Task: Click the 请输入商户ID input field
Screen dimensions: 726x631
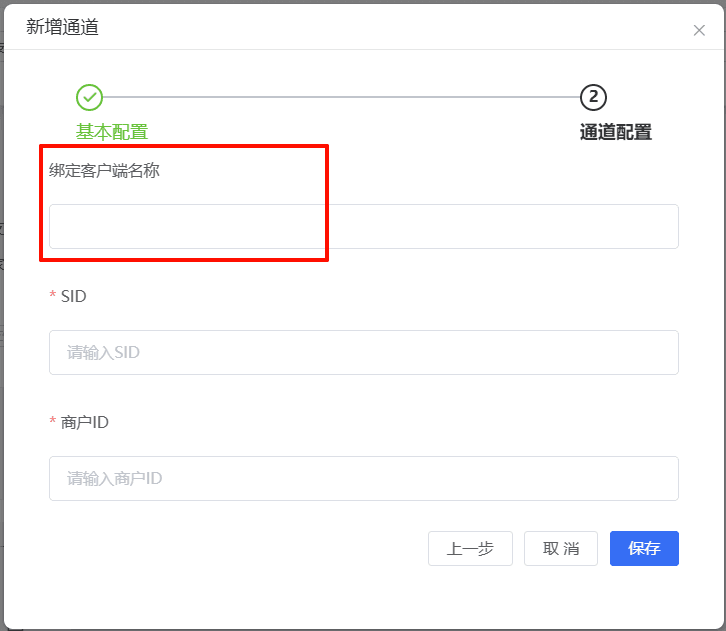Action: (x=364, y=478)
